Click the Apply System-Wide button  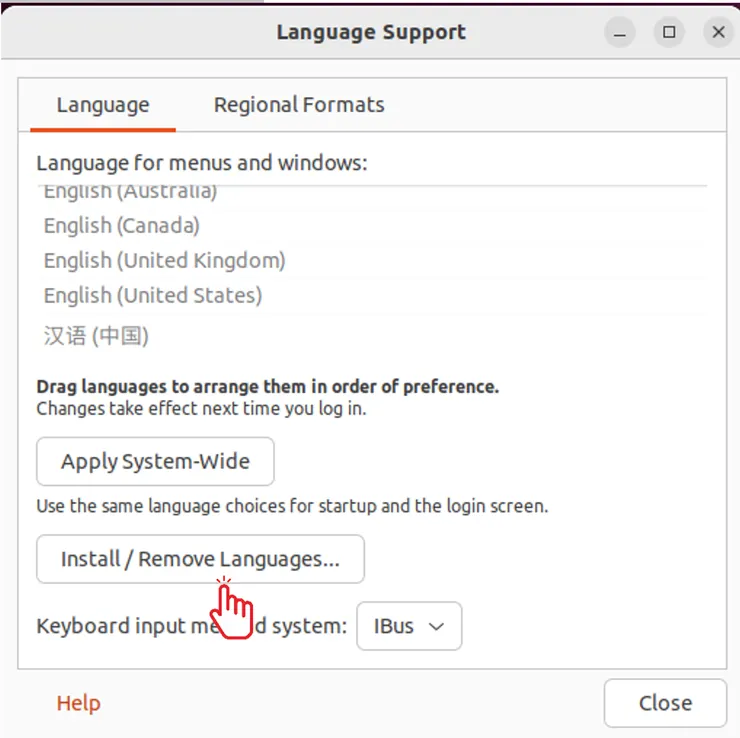point(155,462)
